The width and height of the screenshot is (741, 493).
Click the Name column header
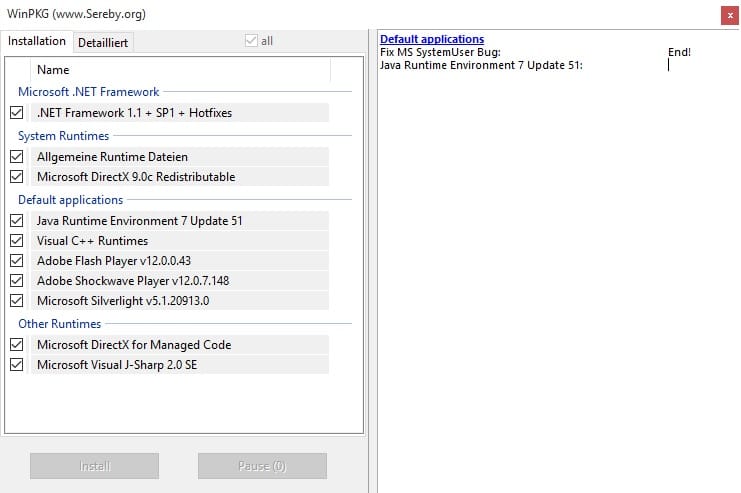[181, 70]
